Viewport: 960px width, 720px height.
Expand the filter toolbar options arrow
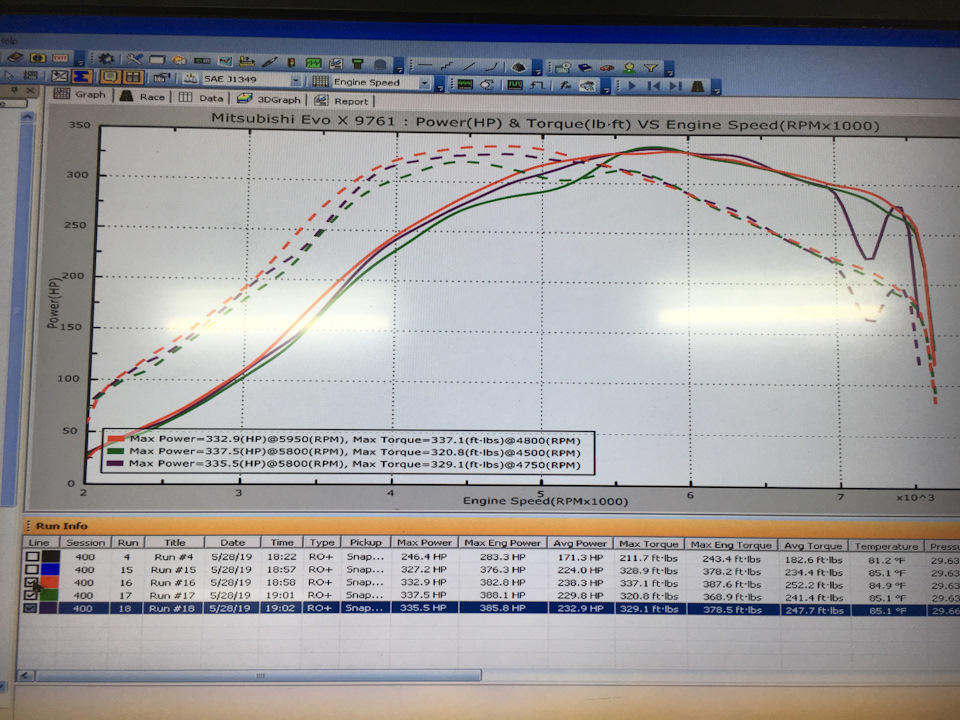click(669, 70)
